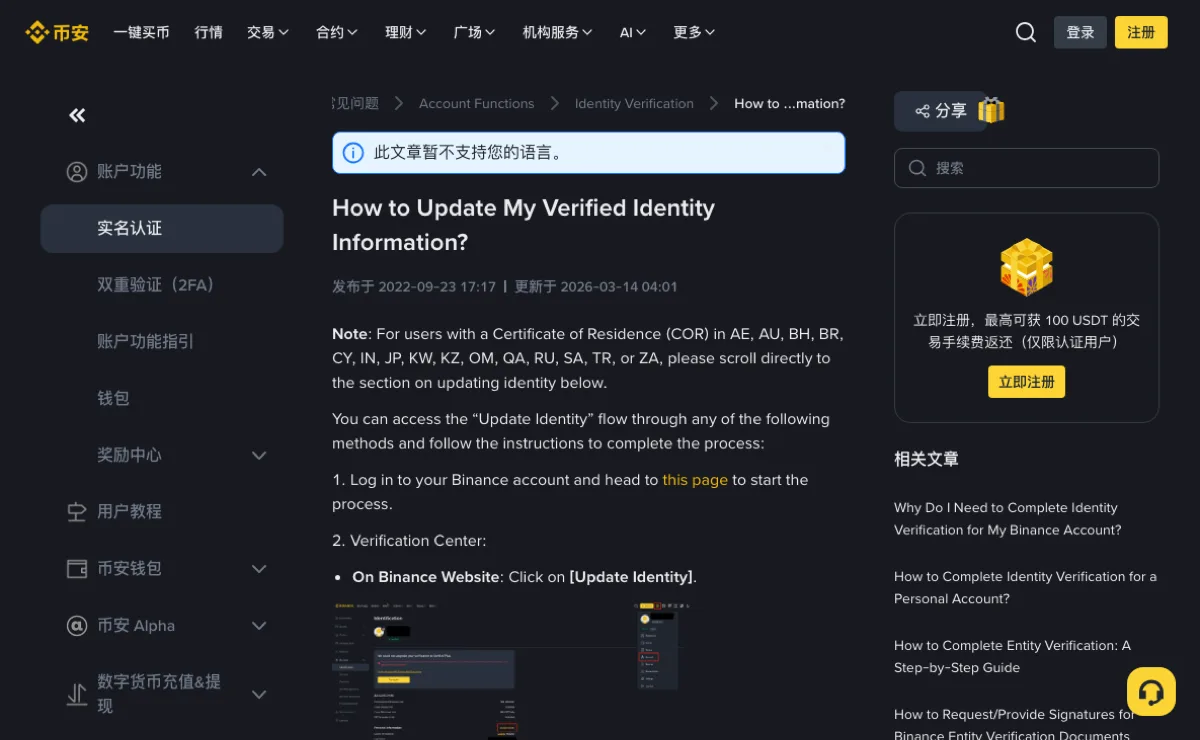
Task: Click the Binance Alpha icon in the sidebar
Action: point(77,626)
